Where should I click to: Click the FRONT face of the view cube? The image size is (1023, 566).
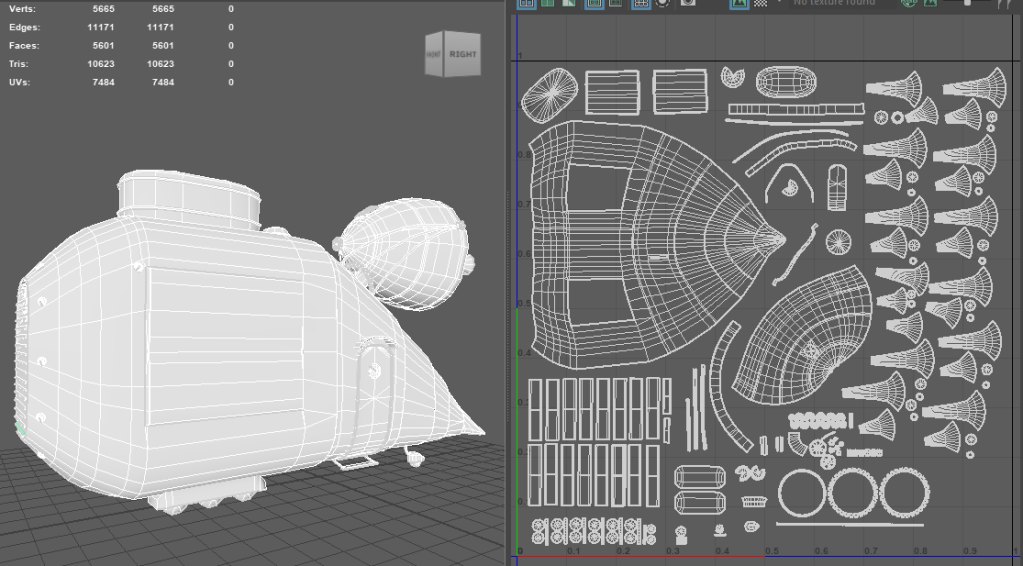(x=433, y=54)
